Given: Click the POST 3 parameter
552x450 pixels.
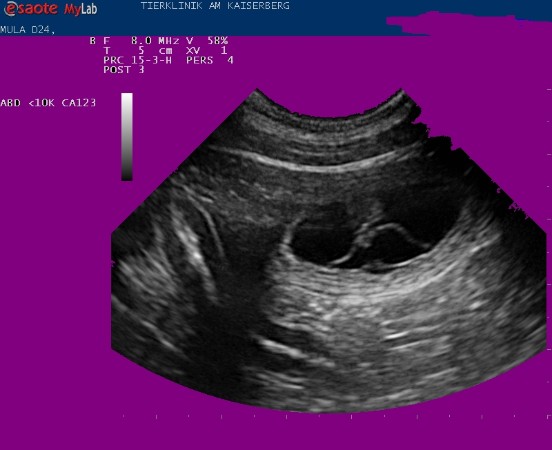Looking at the screenshot, I should coord(124,70).
